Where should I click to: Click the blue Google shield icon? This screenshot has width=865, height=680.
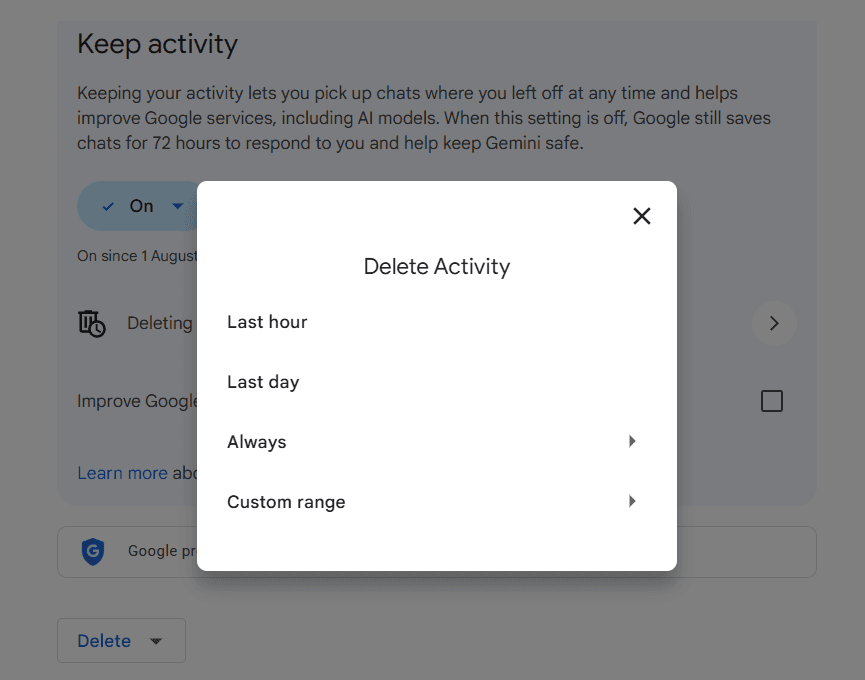(93, 551)
